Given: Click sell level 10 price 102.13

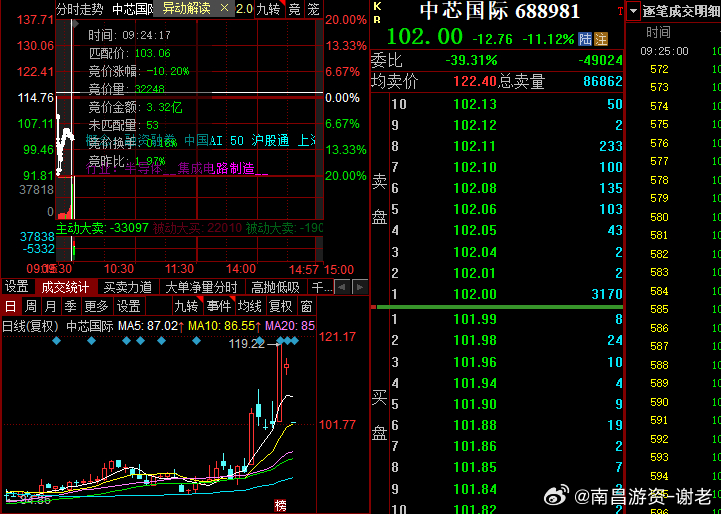Looking at the screenshot, I should pos(475,104).
